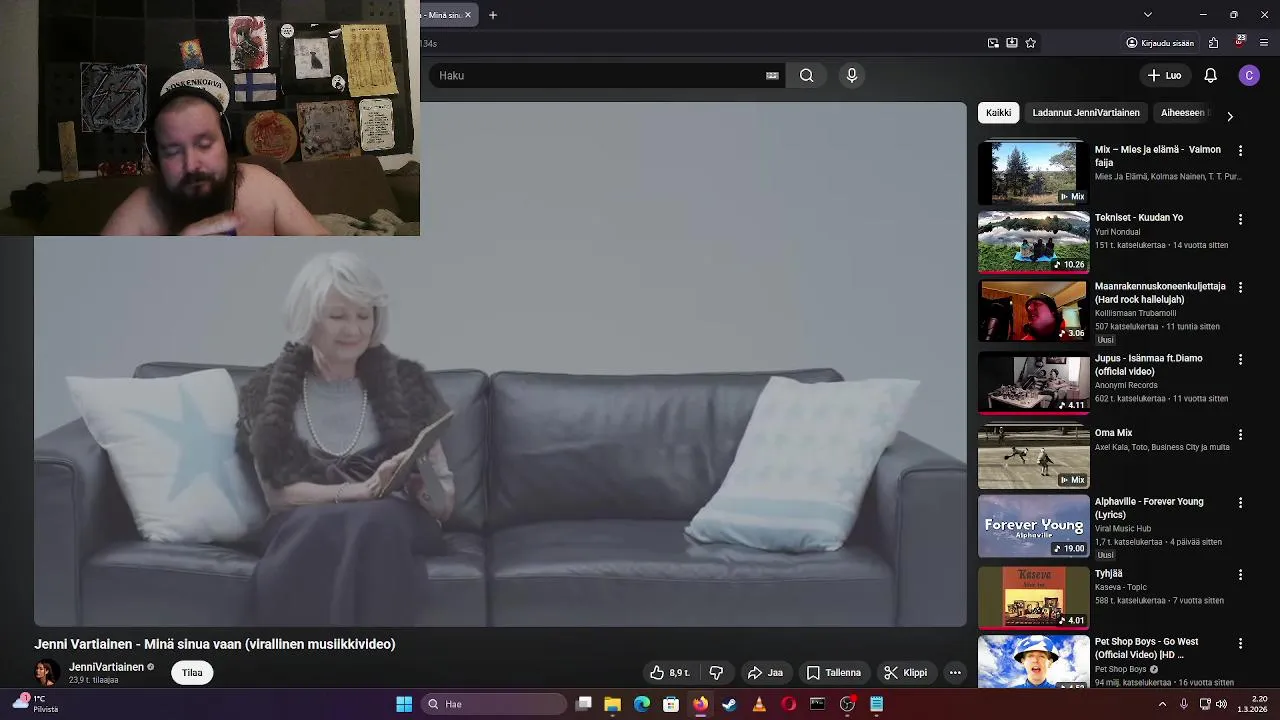Open File Explorer from the taskbar
Screen dimensions: 1280x720
[613, 704]
